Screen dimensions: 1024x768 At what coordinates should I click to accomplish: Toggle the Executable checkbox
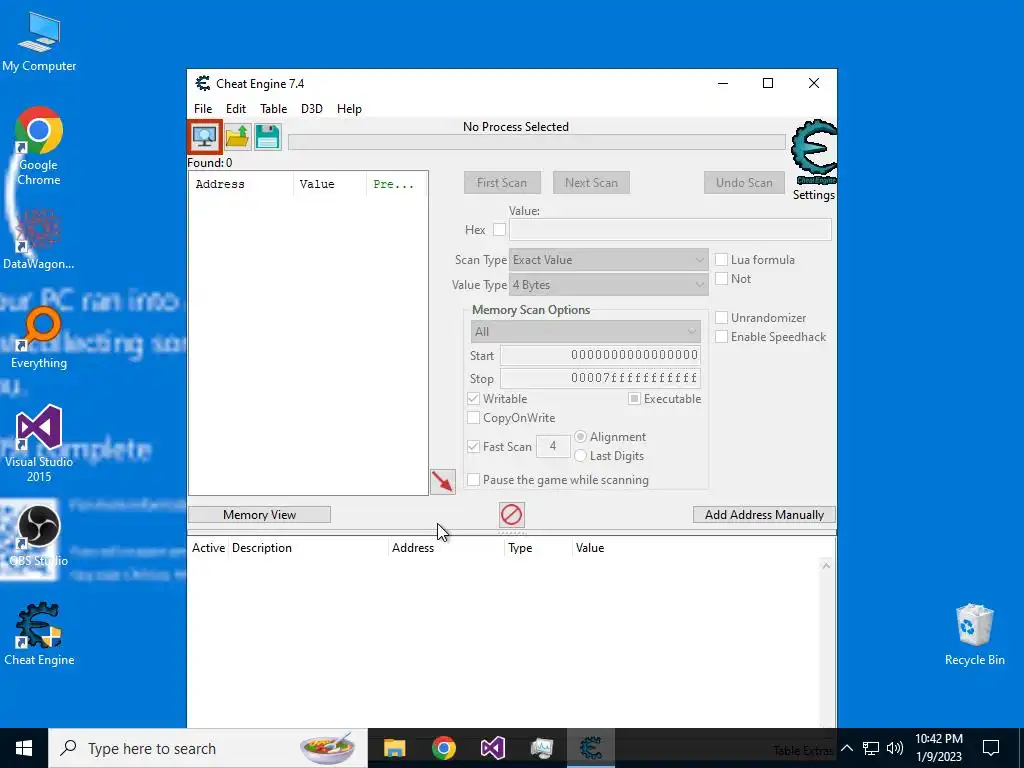click(x=634, y=398)
